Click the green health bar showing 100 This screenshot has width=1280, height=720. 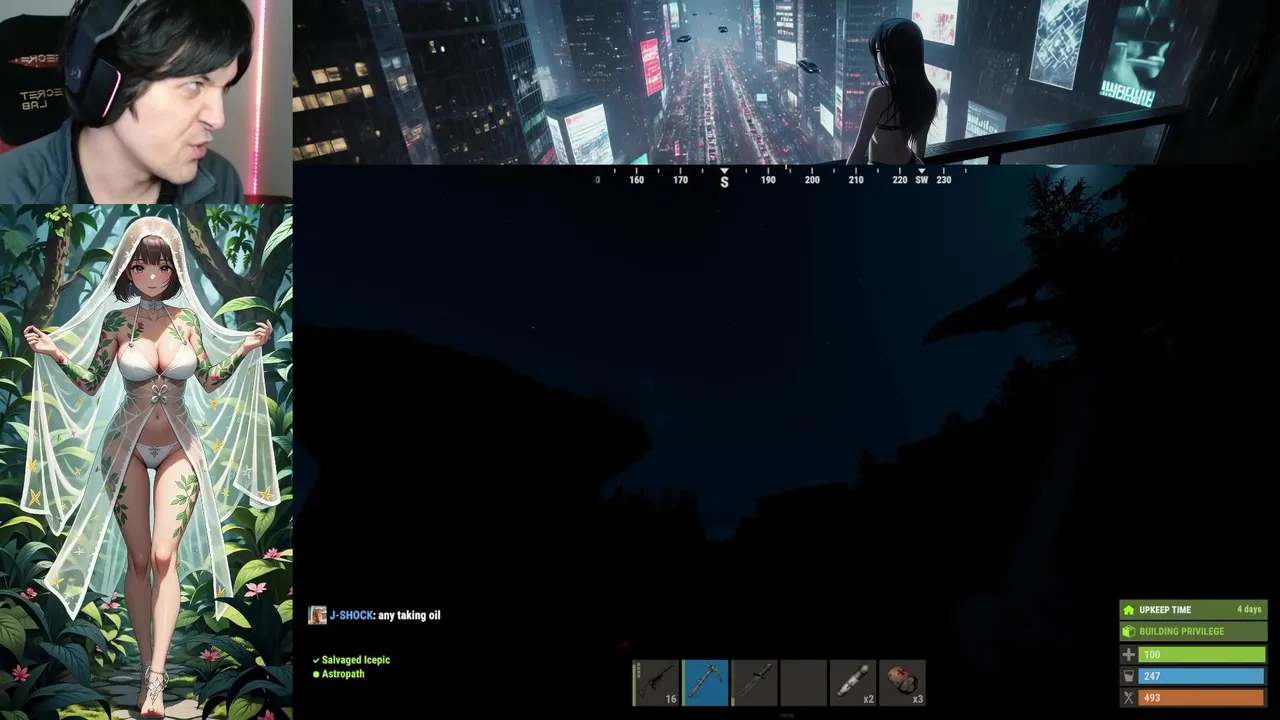pyautogui.click(x=1202, y=655)
